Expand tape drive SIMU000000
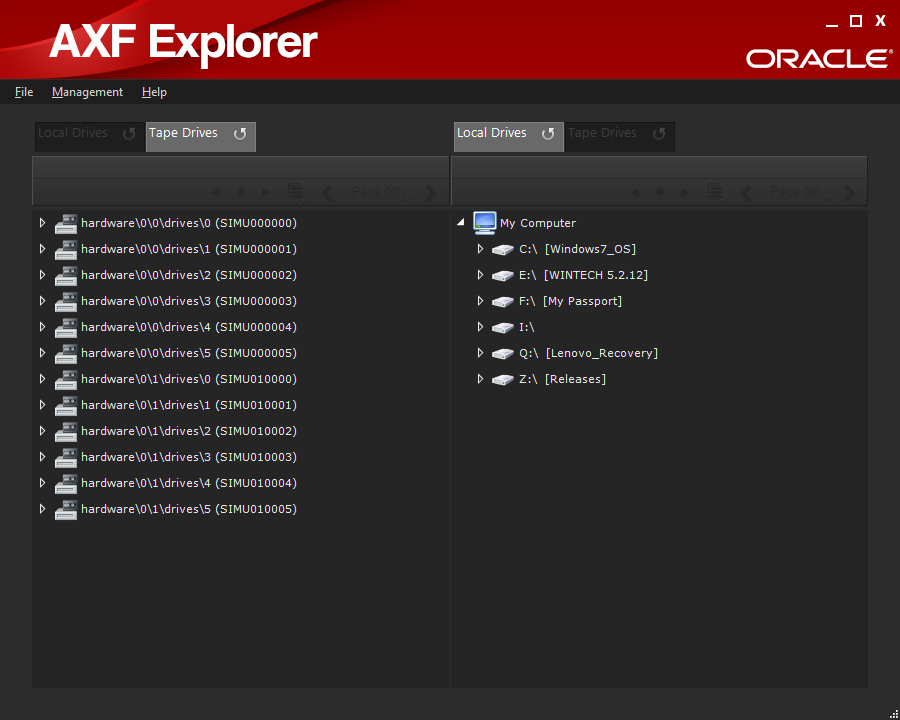The height and width of the screenshot is (720, 900). 42,223
